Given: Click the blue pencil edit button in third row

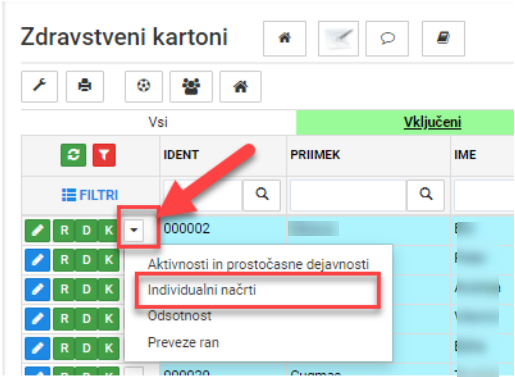Looking at the screenshot, I should click(x=37, y=289).
